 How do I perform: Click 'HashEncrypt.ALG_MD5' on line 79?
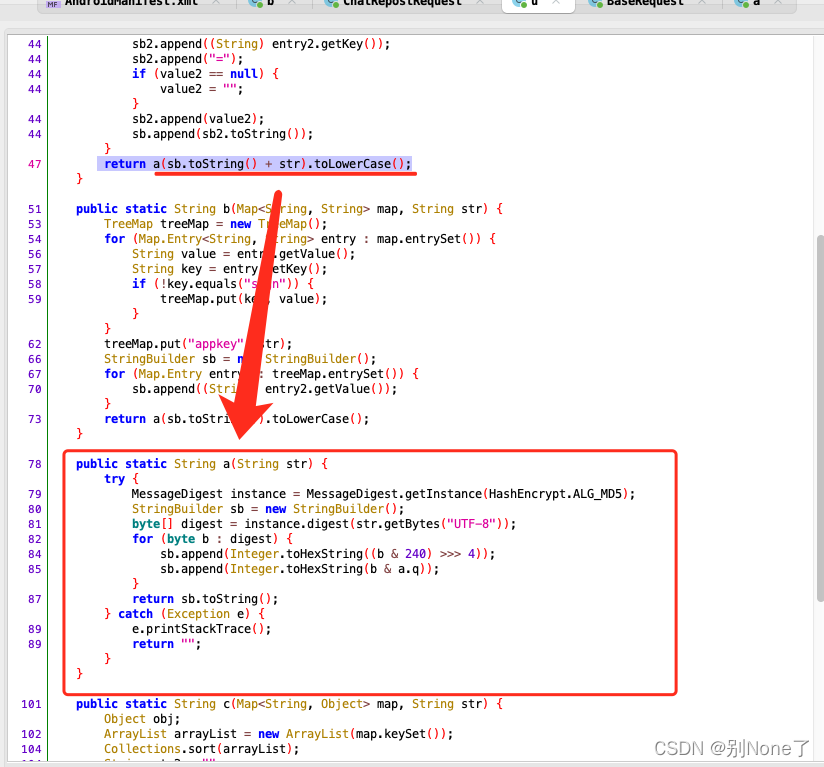pos(555,494)
